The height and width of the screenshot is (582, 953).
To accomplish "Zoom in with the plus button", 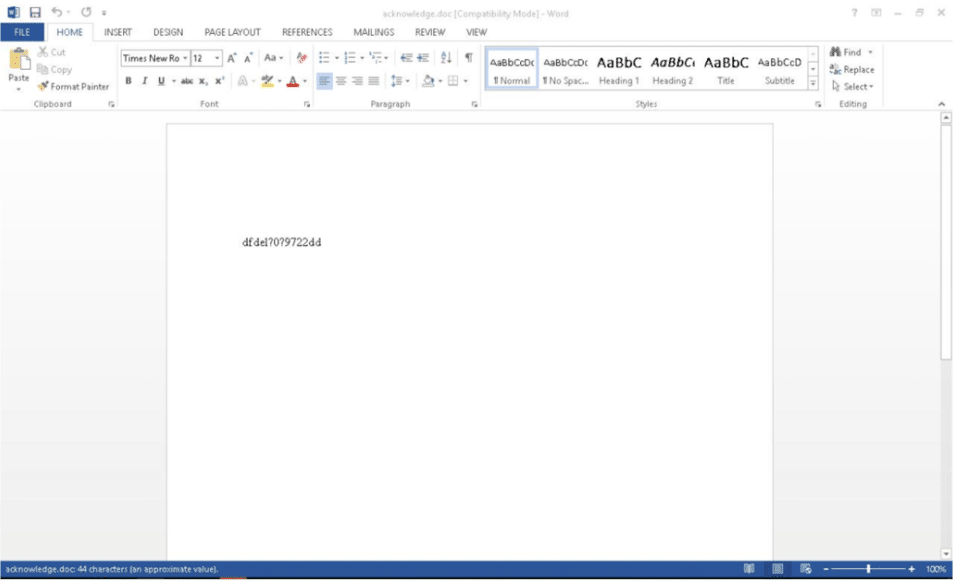I will pos(911,569).
